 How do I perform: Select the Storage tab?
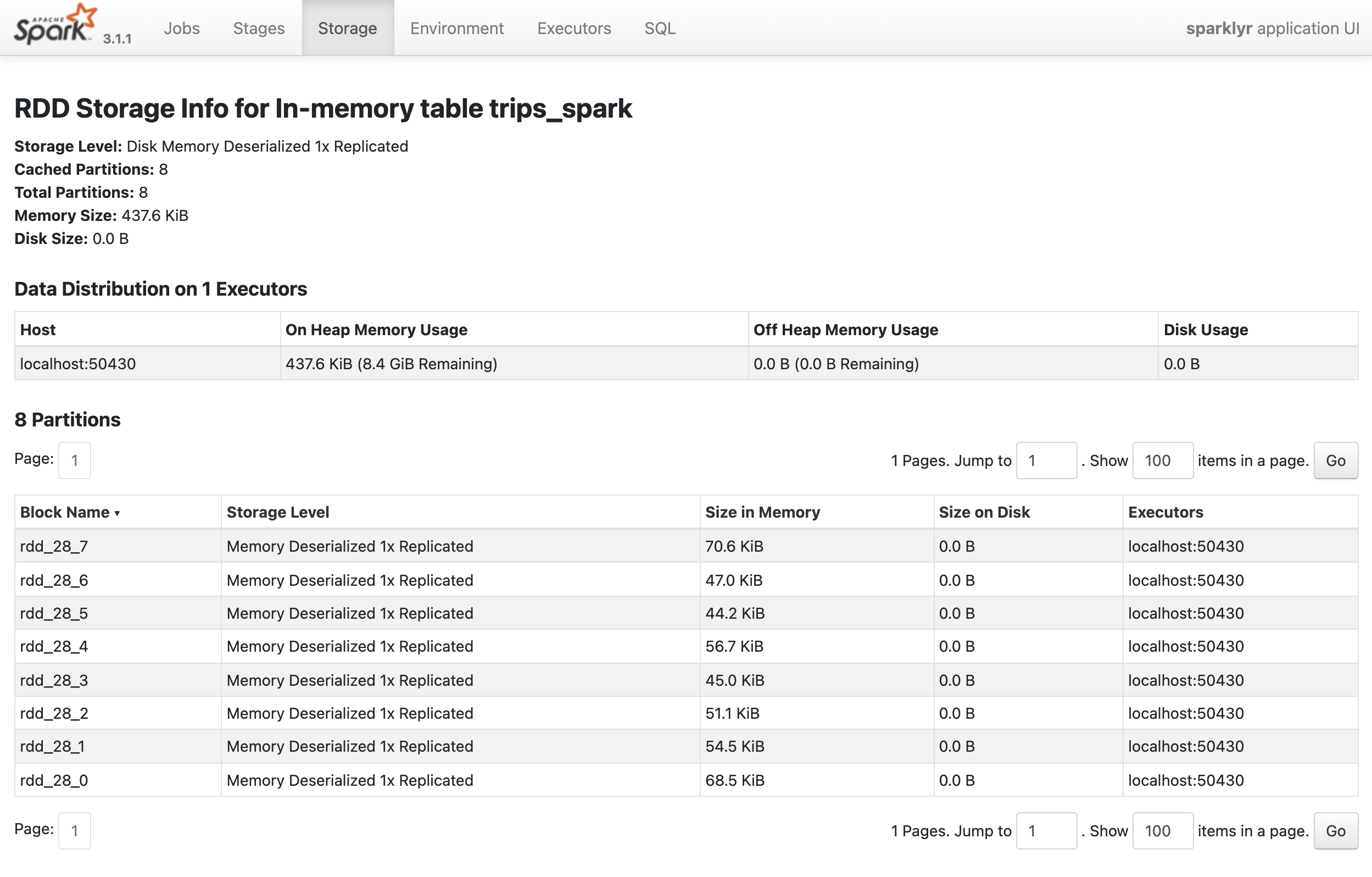[x=347, y=28]
